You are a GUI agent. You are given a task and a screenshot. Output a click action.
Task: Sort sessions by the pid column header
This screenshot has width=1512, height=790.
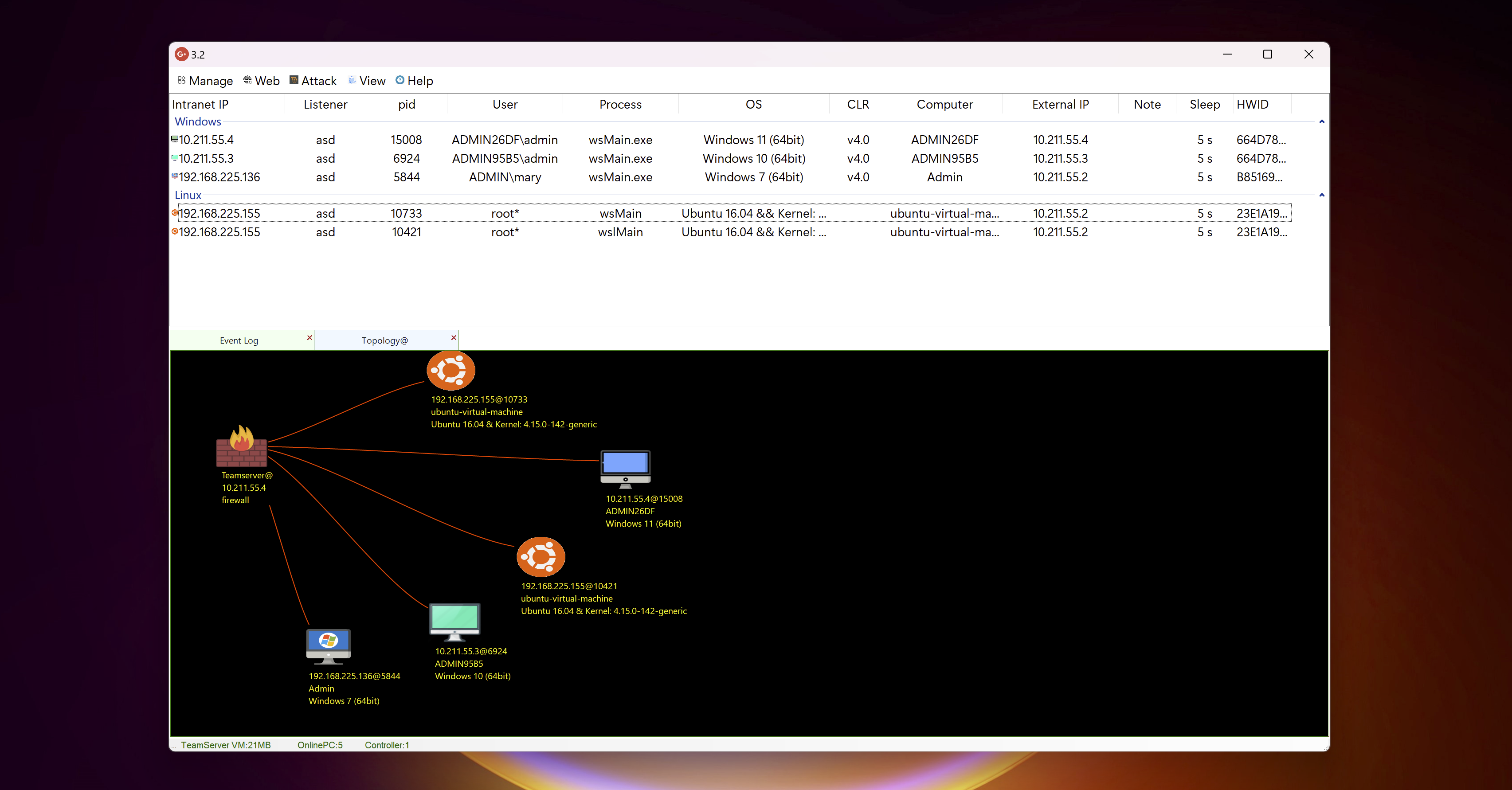coord(406,105)
